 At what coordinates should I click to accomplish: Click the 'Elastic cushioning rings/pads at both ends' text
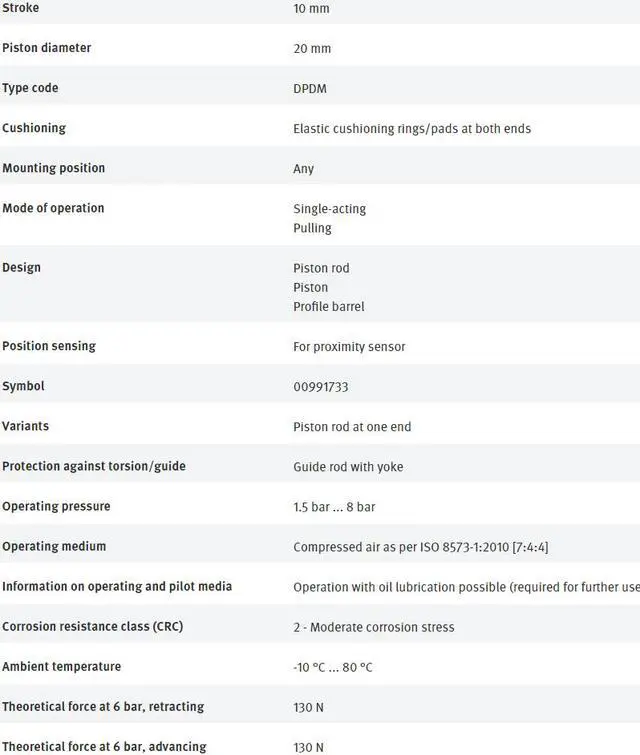[412, 129]
